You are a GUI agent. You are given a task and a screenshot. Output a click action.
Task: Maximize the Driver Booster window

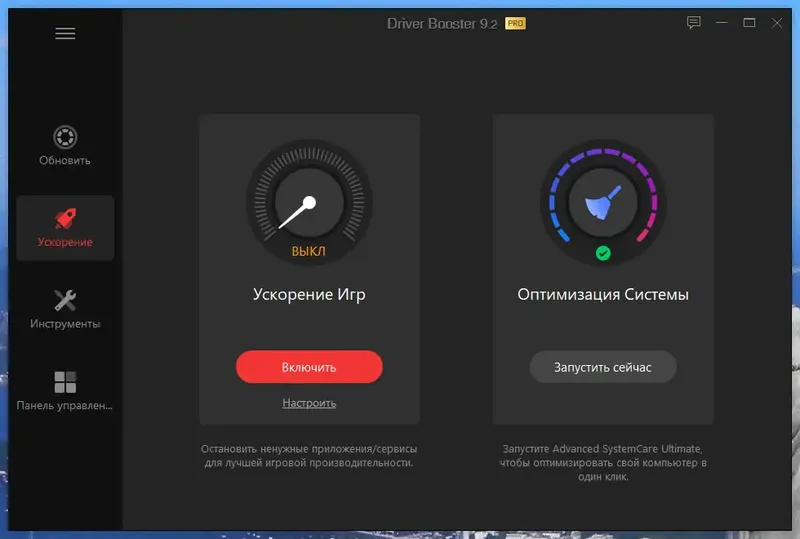pos(749,23)
